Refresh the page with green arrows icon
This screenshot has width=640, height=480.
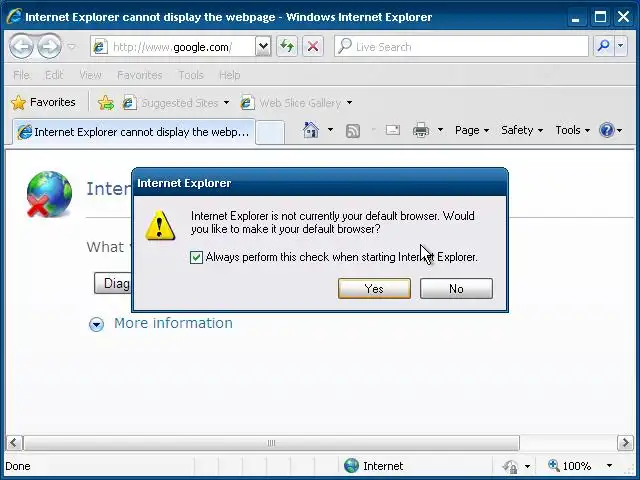tap(287, 47)
